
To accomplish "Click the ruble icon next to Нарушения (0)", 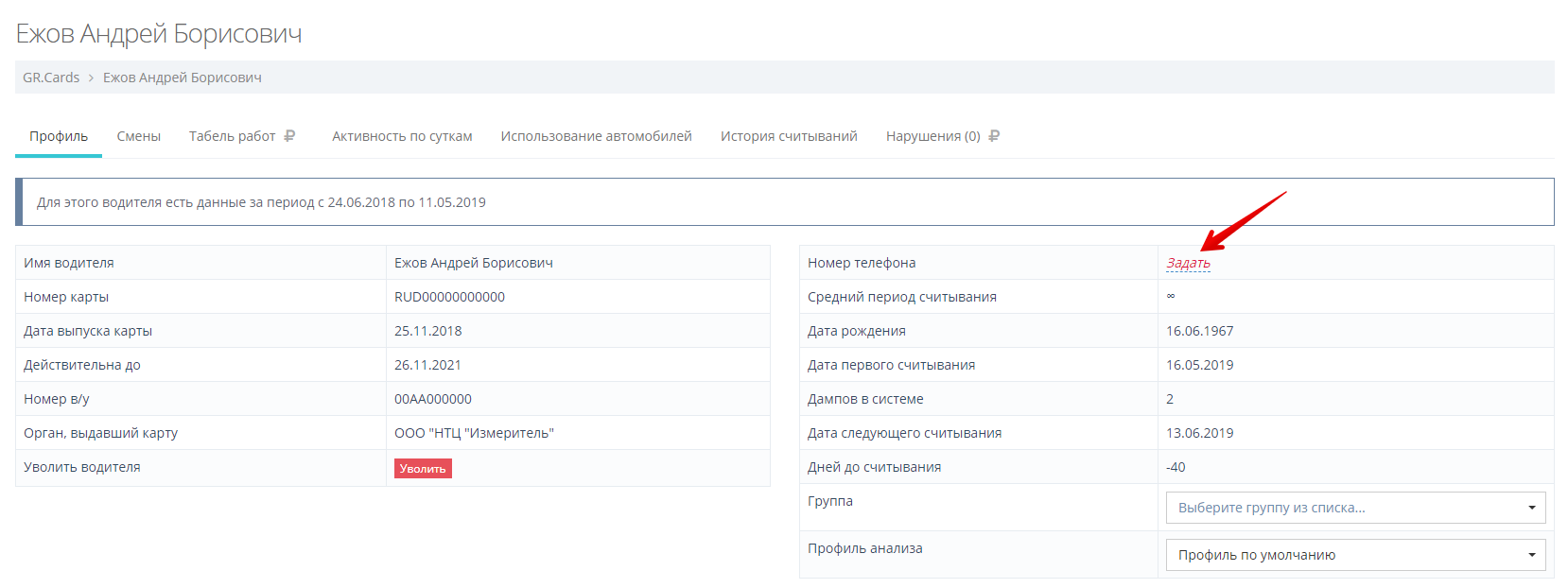I will [x=994, y=136].
